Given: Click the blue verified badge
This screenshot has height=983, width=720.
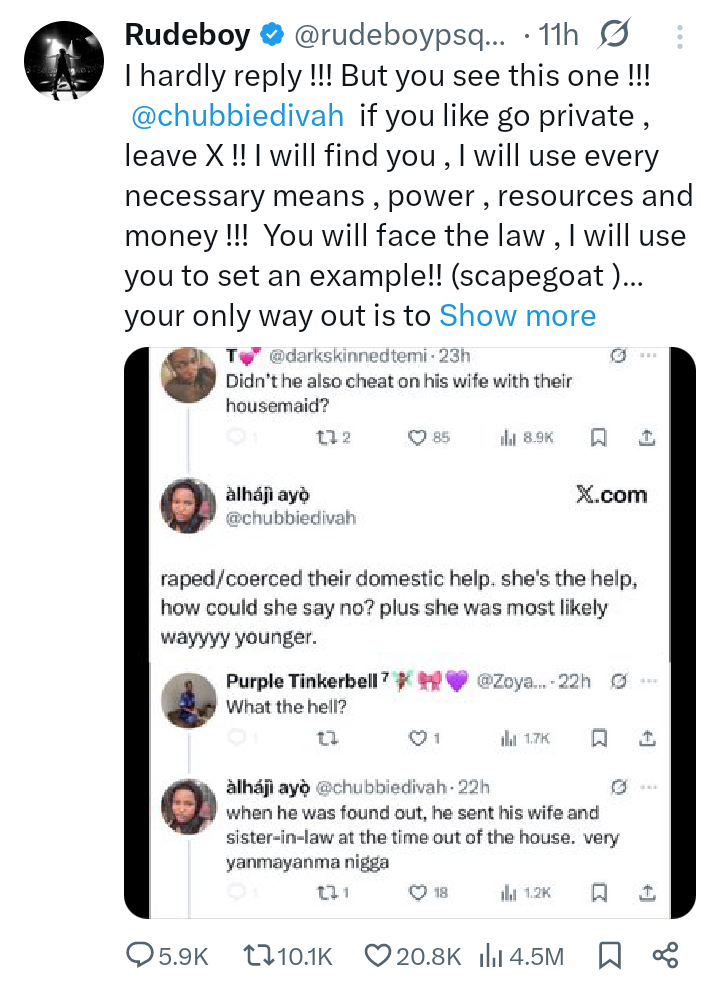Looking at the screenshot, I should pos(271,36).
